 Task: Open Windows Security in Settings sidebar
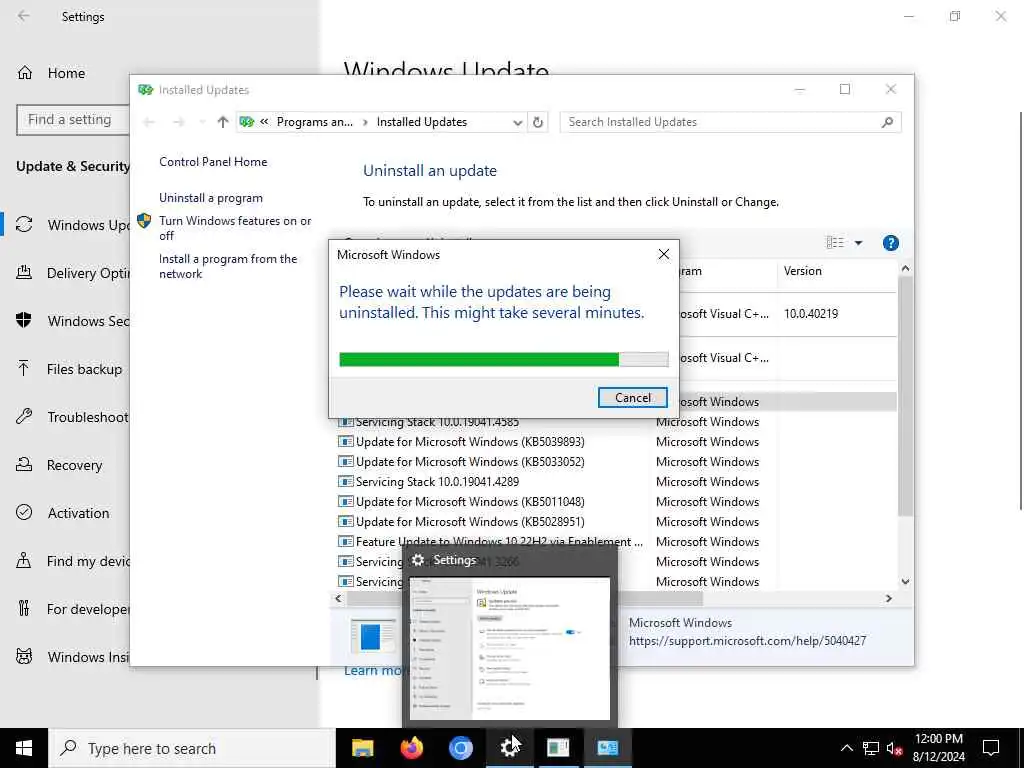coord(73,321)
